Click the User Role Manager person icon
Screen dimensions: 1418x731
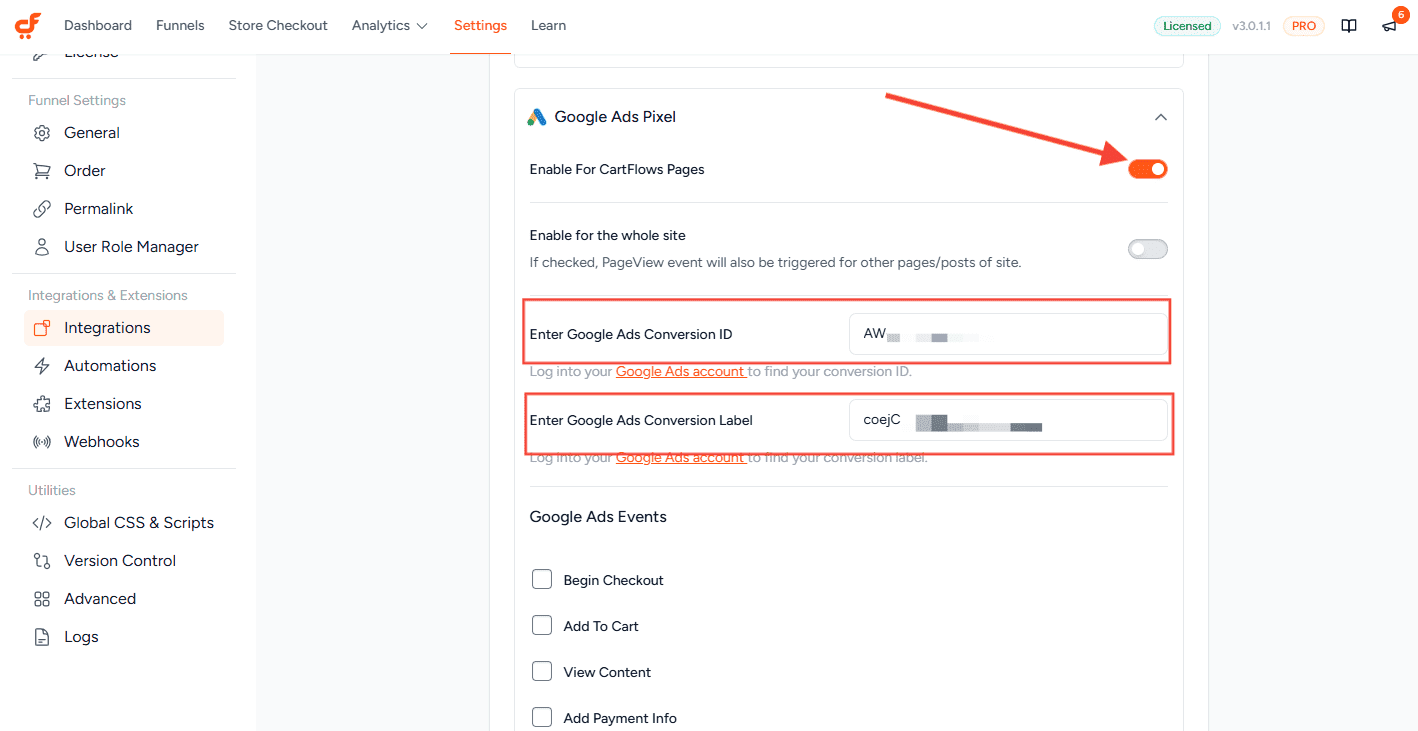[42, 247]
